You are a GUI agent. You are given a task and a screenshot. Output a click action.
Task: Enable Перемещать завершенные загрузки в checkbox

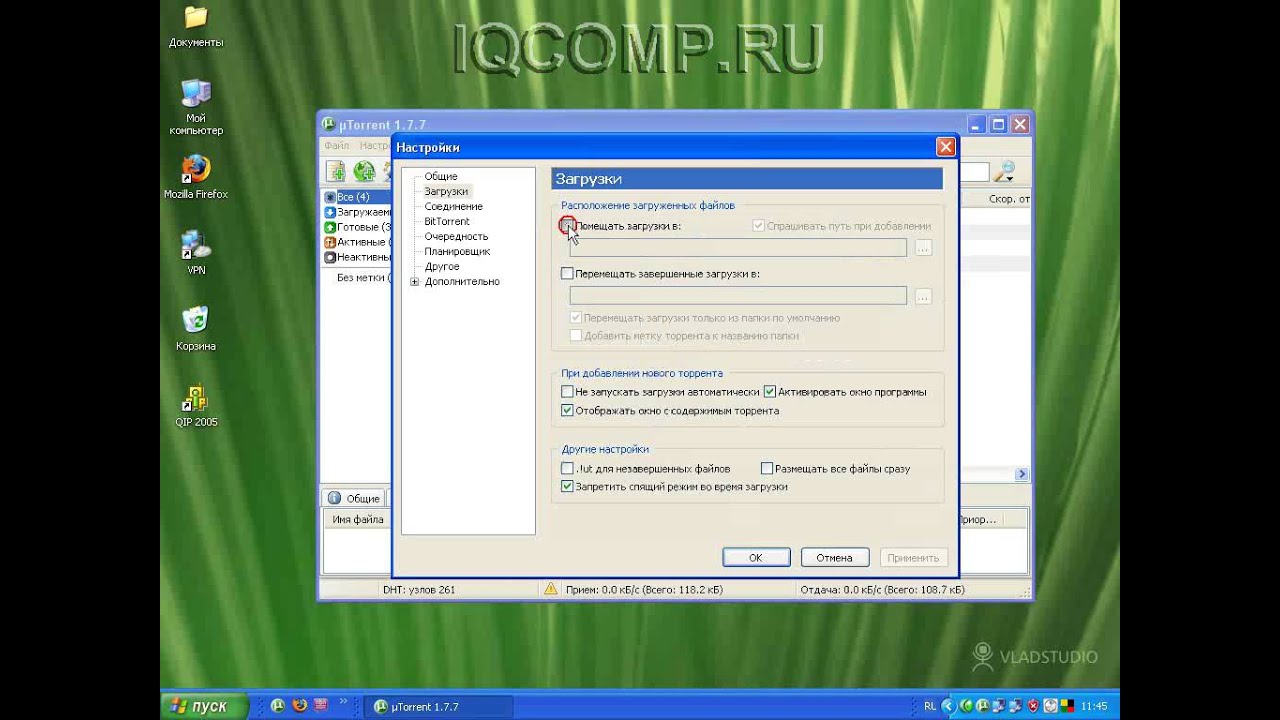click(x=567, y=273)
